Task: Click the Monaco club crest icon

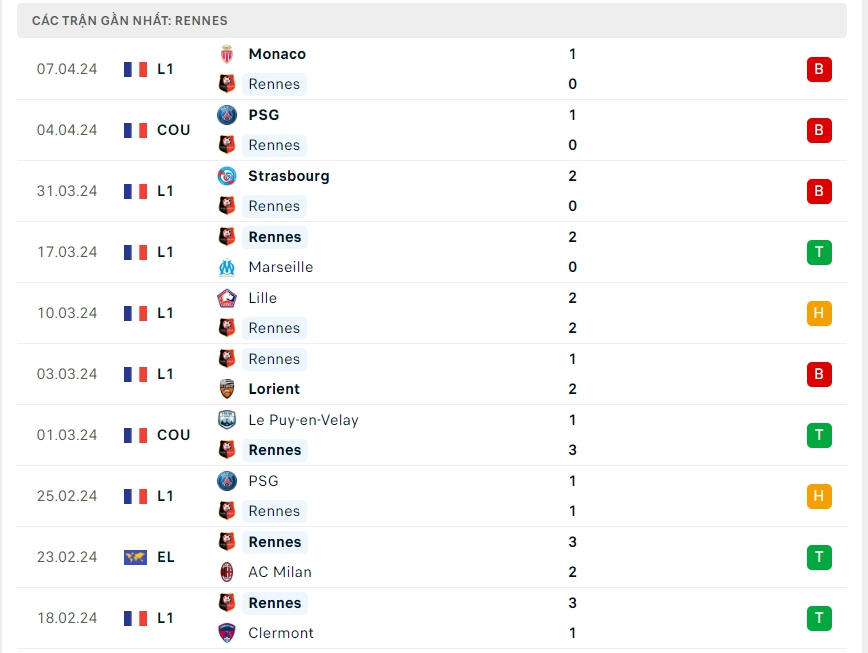Action: pos(227,54)
